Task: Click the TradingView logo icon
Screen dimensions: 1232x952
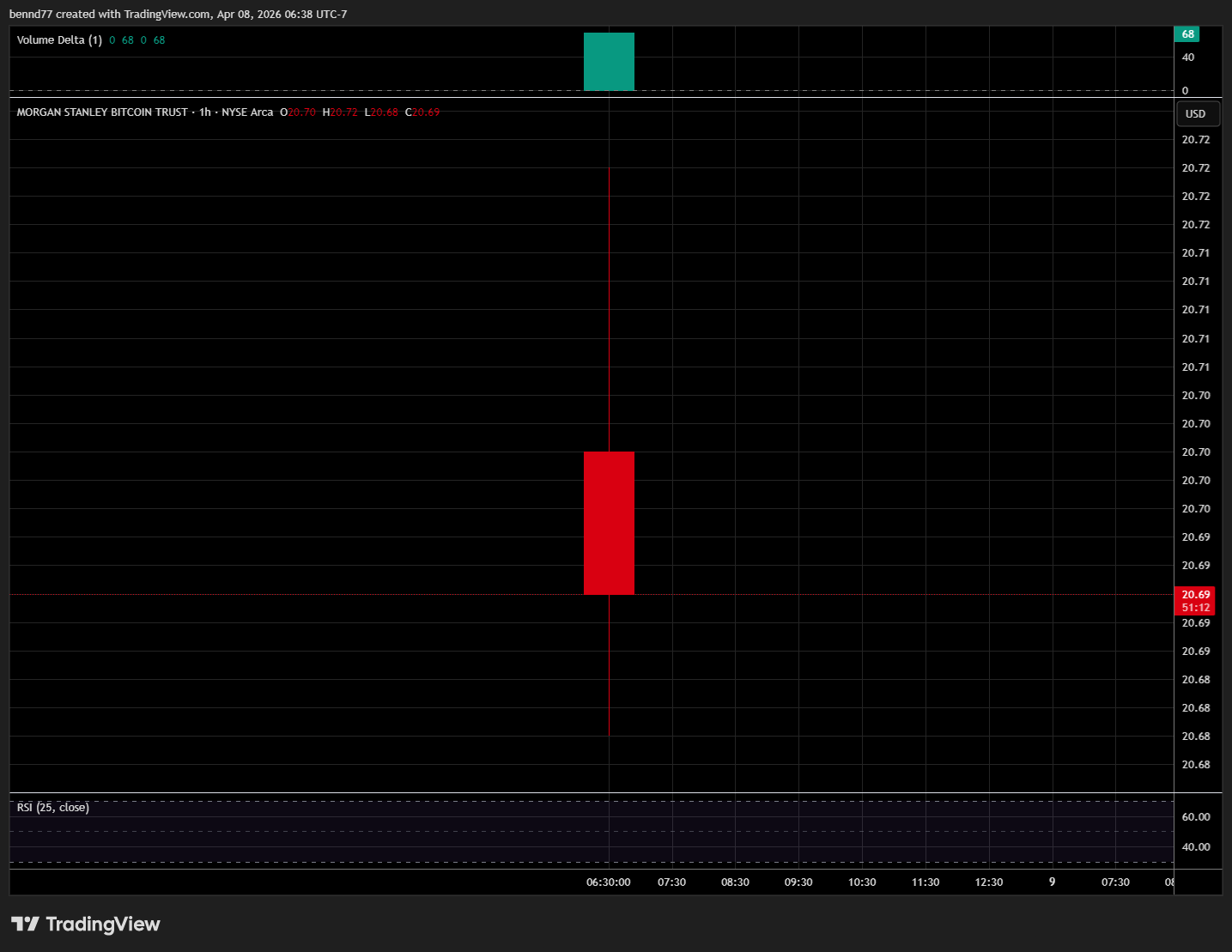Action: [x=25, y=924]
